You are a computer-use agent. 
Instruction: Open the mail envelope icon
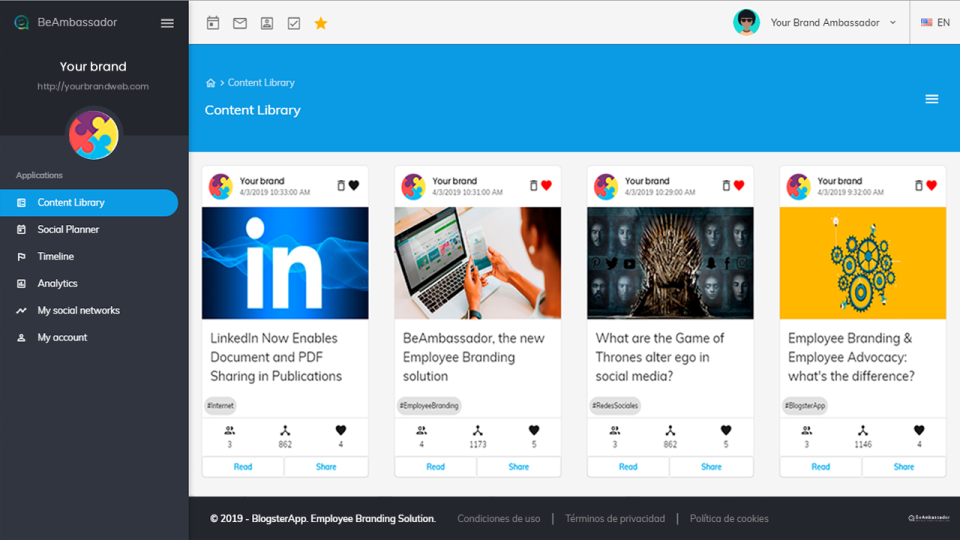click(240, 23)
